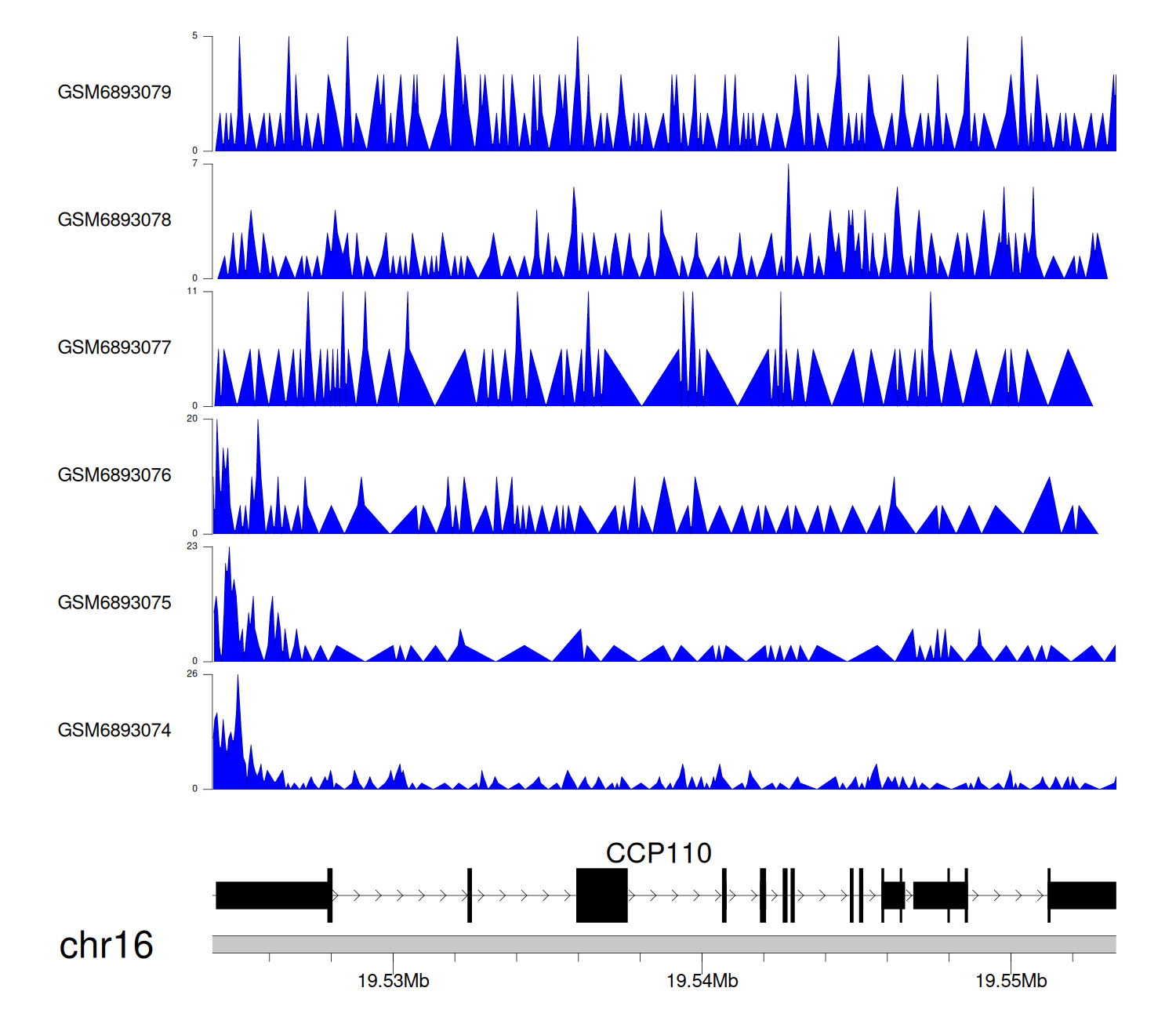The image size is (1176, 1035).
Task: Select the large exon beneath the CCP110 label
Action: (601, 895)
